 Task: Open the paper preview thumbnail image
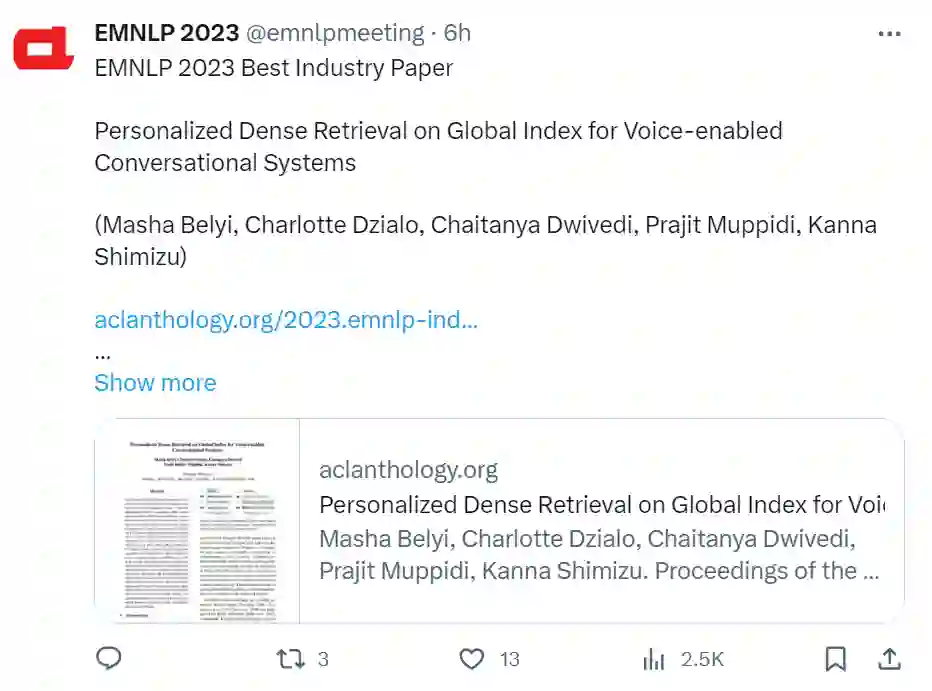point(197,521)
